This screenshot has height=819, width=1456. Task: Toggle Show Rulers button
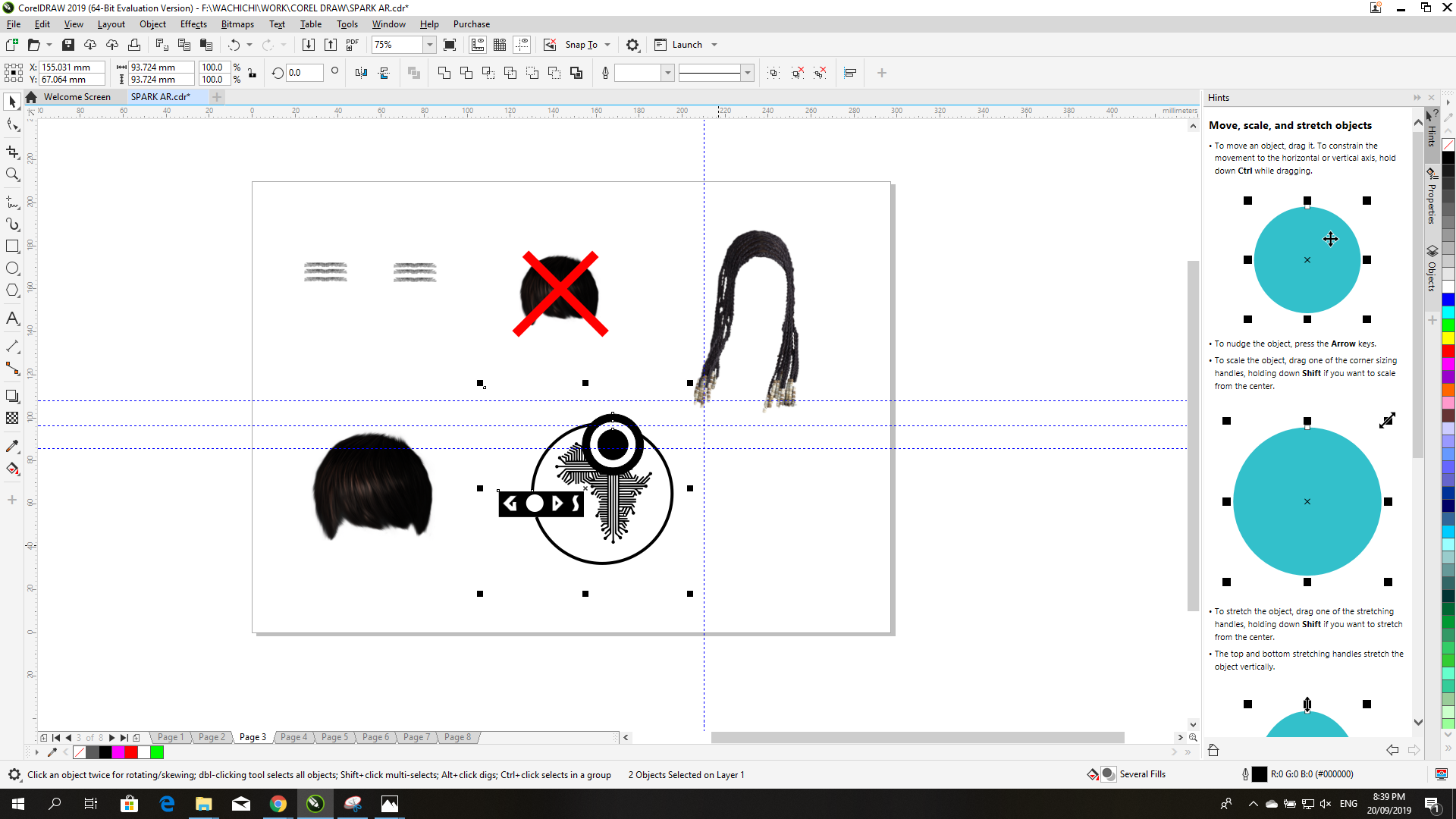pyautogui.click(x=478, y=45)
